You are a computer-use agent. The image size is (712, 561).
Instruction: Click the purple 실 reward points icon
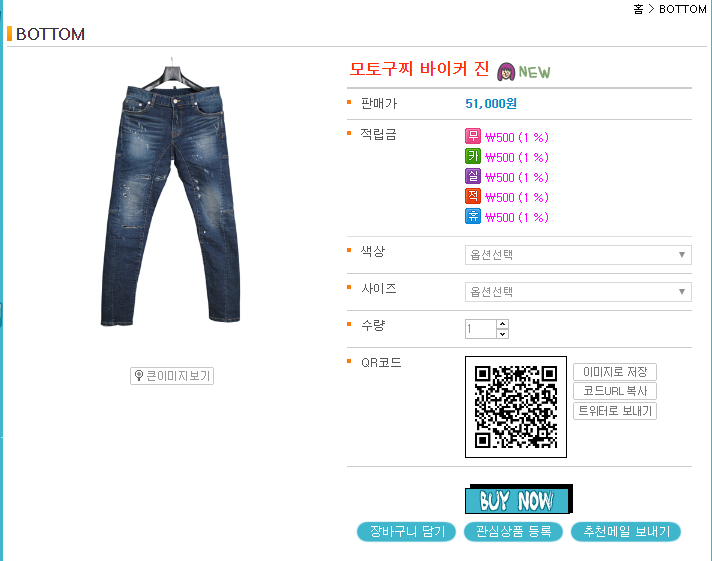(473, 176)
